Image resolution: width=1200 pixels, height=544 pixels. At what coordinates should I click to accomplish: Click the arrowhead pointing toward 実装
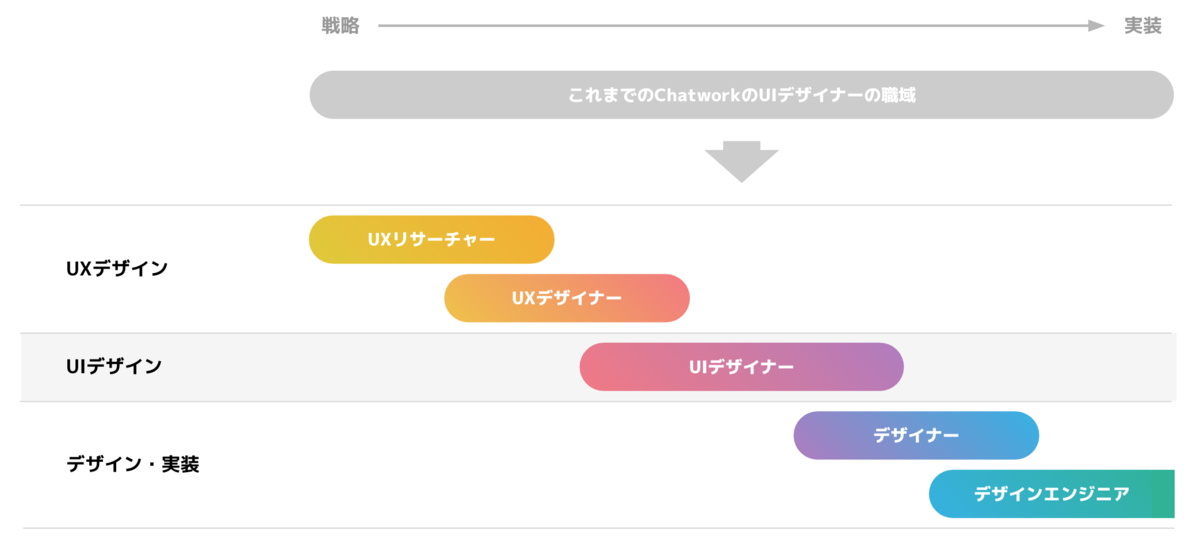[1096, 26]
